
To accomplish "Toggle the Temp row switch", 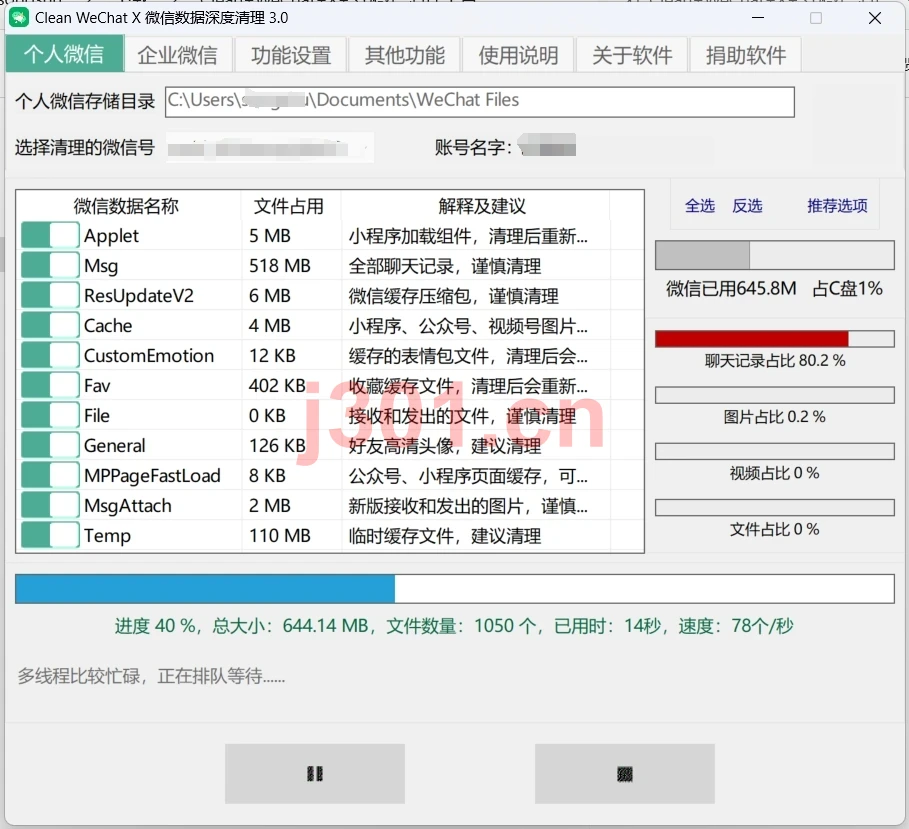I will click(50, 535).
